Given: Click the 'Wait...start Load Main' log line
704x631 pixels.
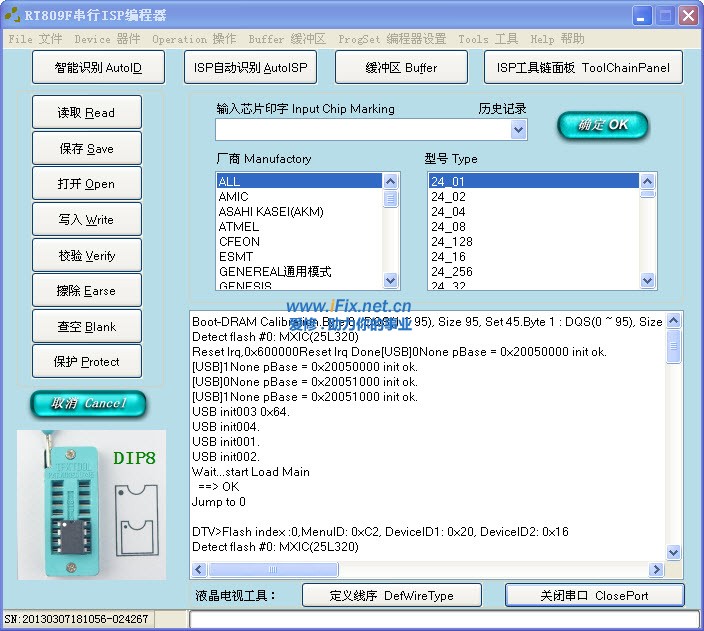Looking at the screenshot, I should click(x=251, y=472).
